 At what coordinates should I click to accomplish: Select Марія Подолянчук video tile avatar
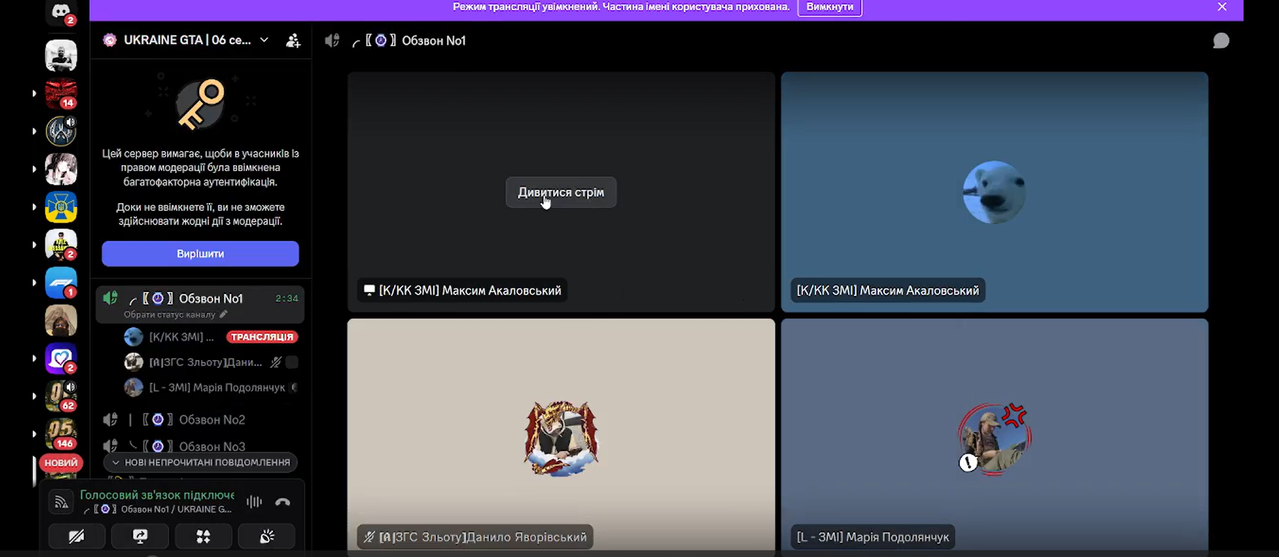tap(994, 438)
